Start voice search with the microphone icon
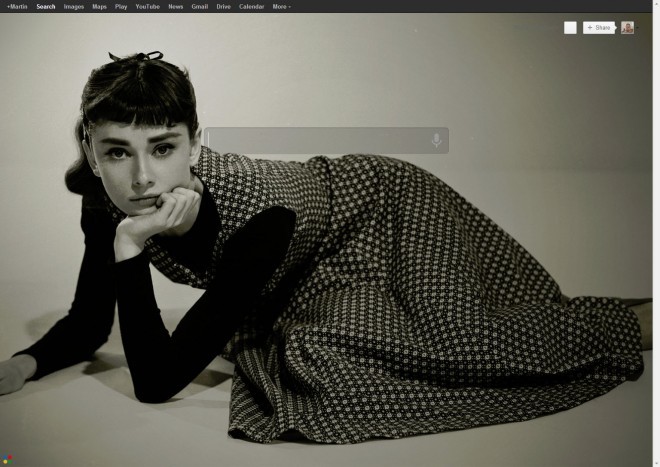Image resolution: width=660 pixels, height=467 pixels. click(x=436, y=140)
